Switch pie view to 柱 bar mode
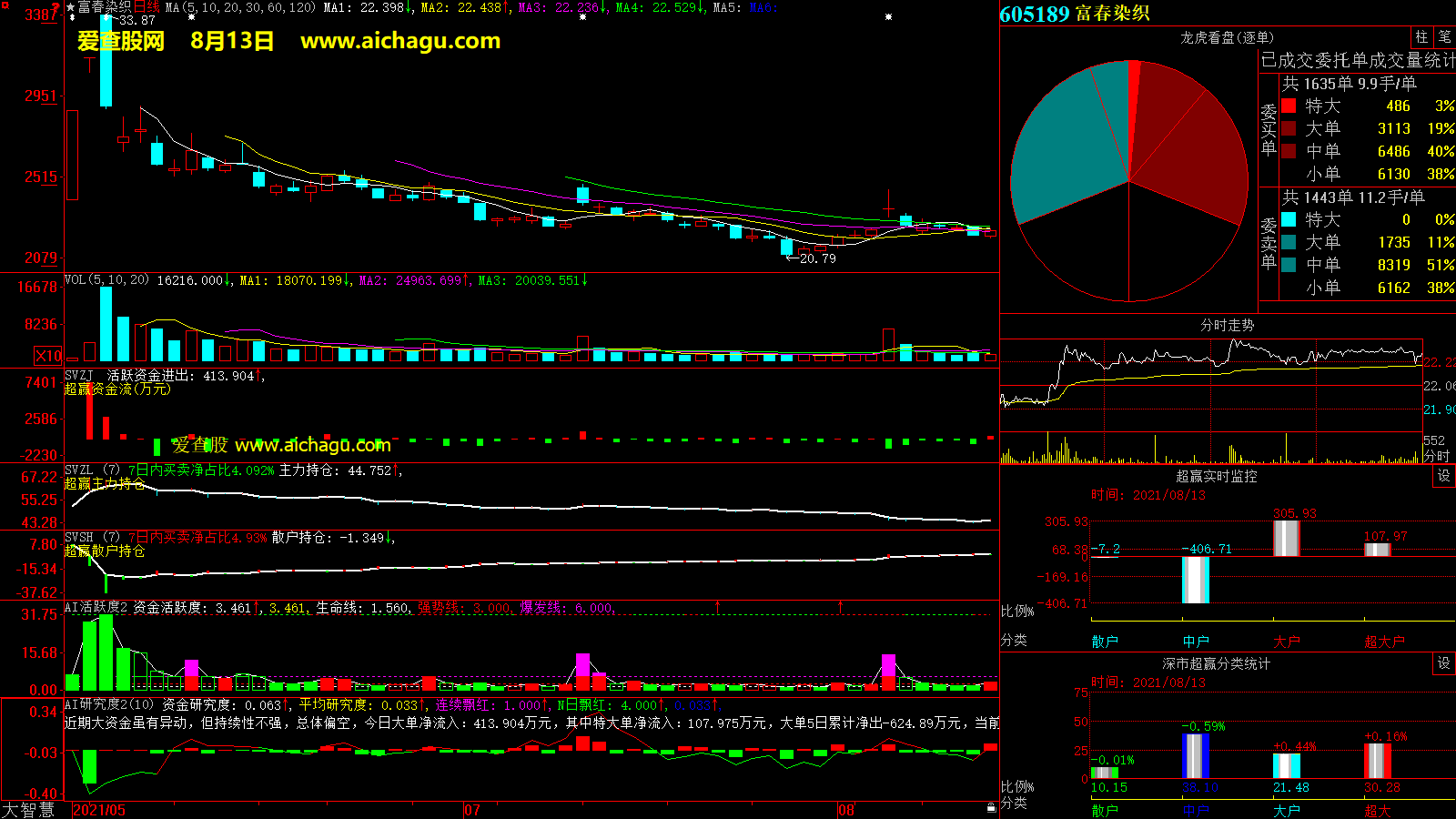 tap(1421, 36)
